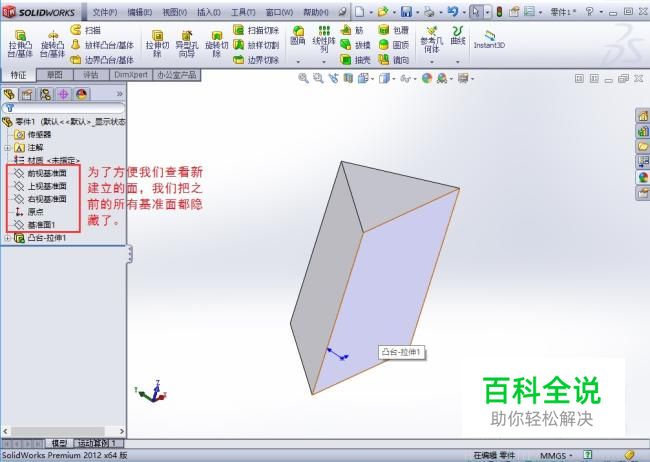Choose the 扫描切除 swept cut tool
Image resolution: width=650 pixels, height=462 pixels.
256,30
